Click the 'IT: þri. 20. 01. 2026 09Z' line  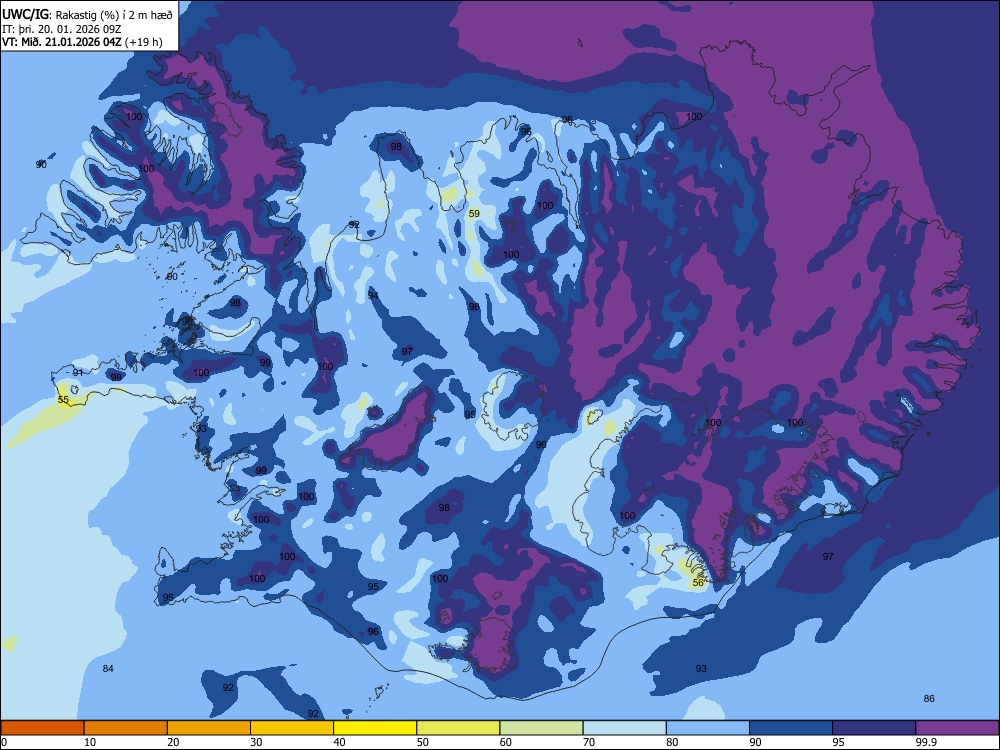pos(61,29)
